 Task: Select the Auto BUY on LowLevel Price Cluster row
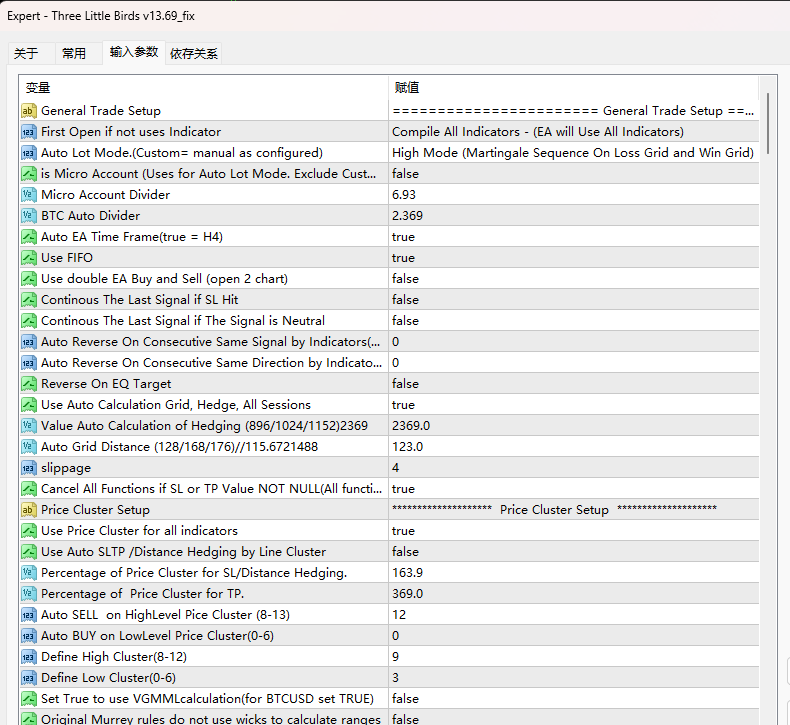click(389, 636)
